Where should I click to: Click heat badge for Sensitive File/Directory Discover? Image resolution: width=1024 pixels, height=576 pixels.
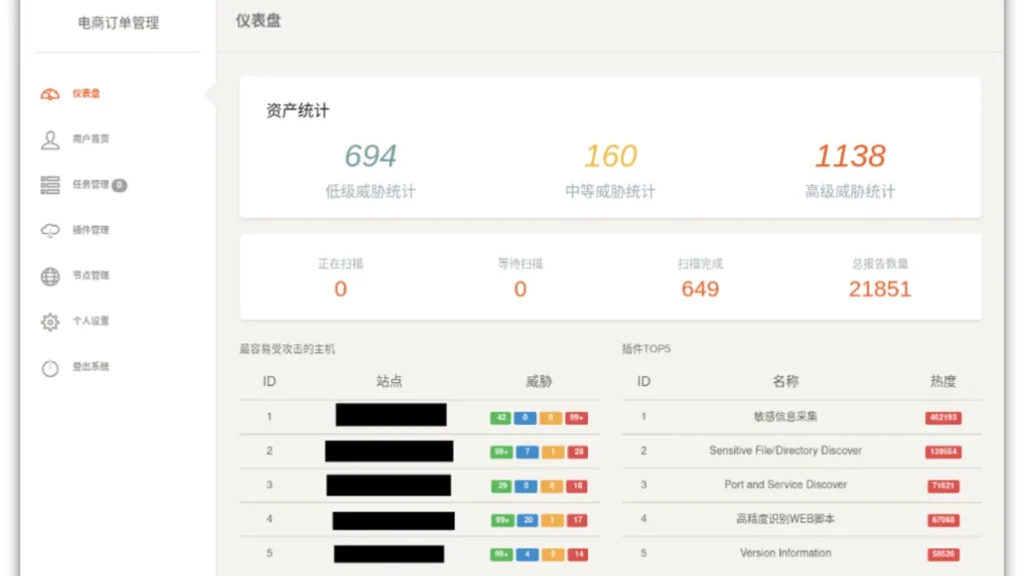click(943, 452)
